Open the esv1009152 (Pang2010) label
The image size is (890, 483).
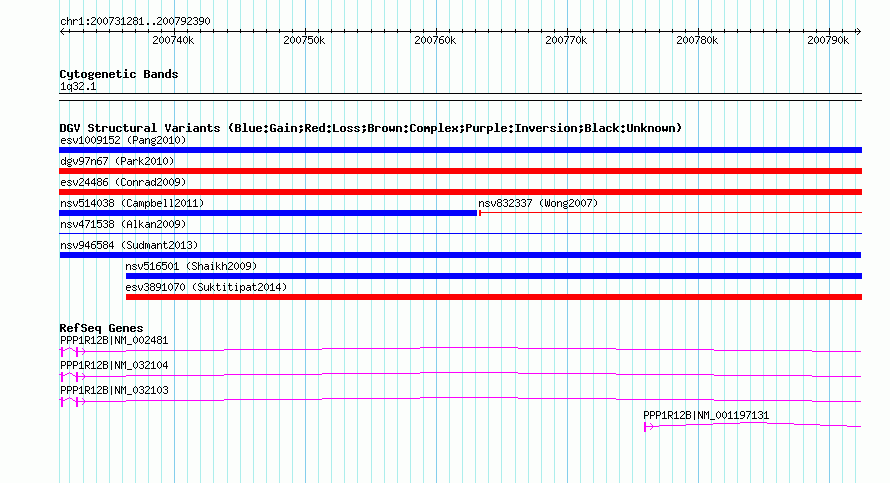(123, 140)
